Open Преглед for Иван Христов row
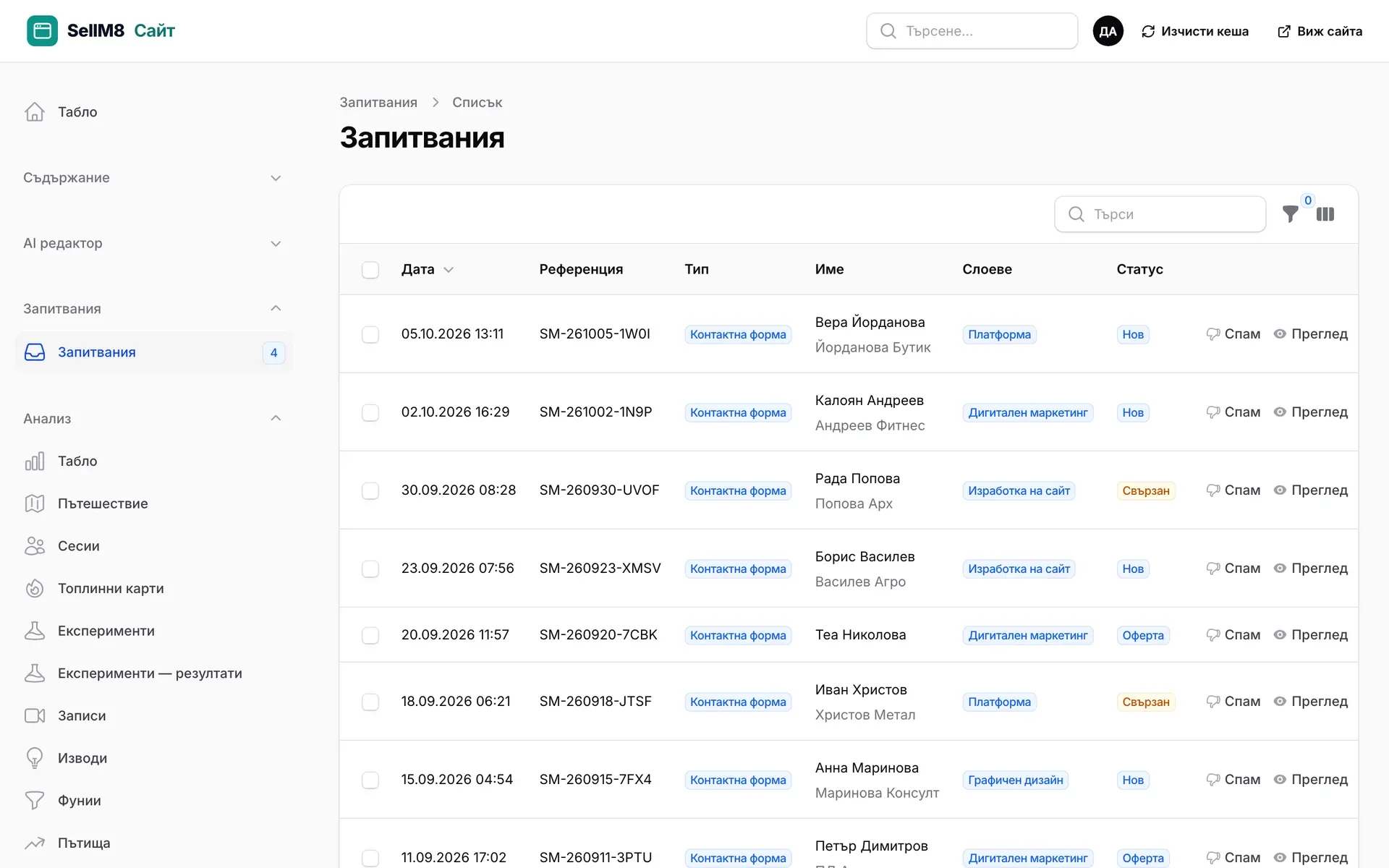The width and height of the screenshot is (1389, 868). 1310,701
